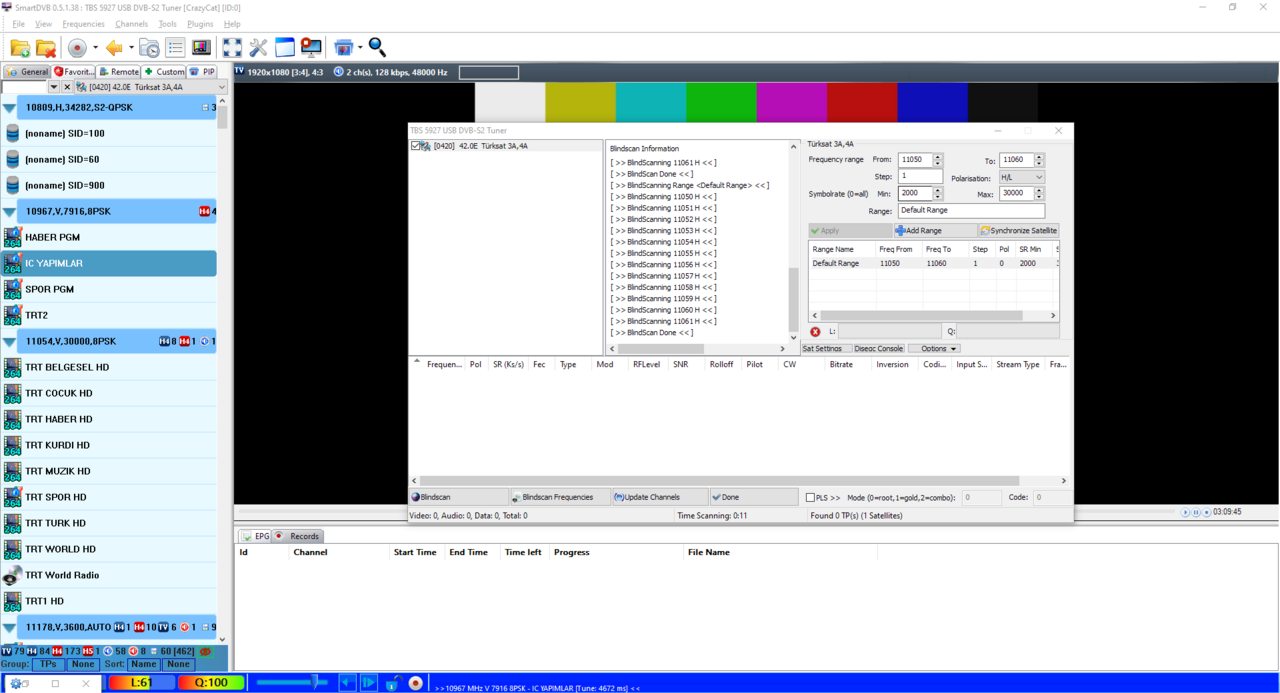The width and height of the screenshot is (1280, 693).
Task: Click the Add Range button
Action: 918,231
